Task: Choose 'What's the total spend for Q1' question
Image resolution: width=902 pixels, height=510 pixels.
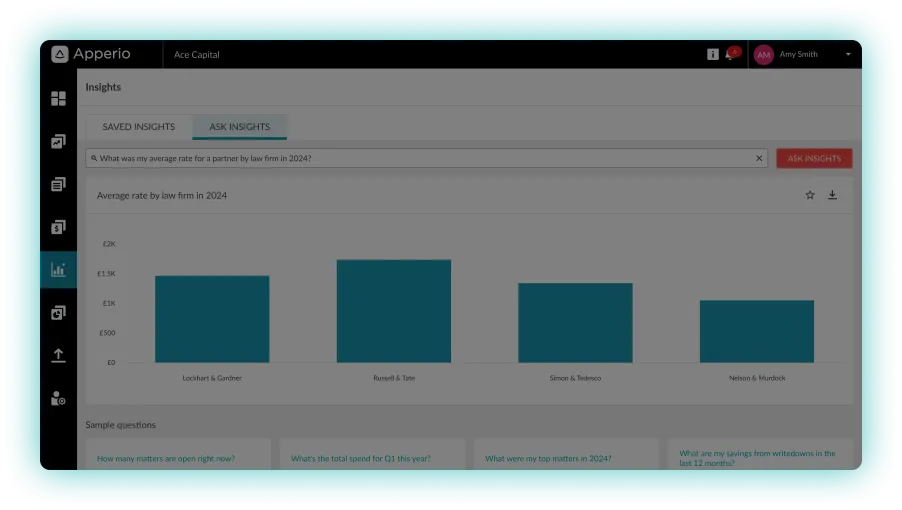Action: pos(361,458)
